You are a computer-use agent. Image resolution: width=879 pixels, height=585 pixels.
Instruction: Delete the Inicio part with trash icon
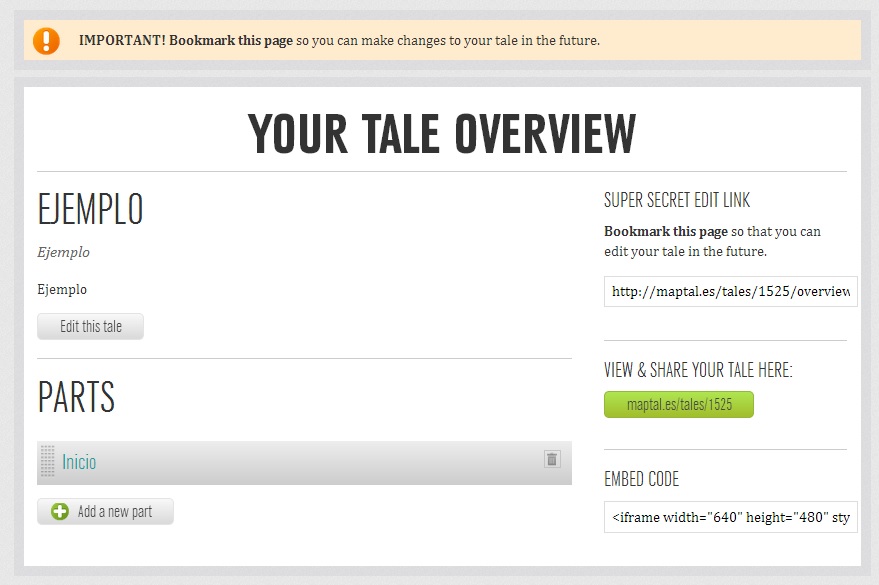pyautogui.click(x=552, y=459)
